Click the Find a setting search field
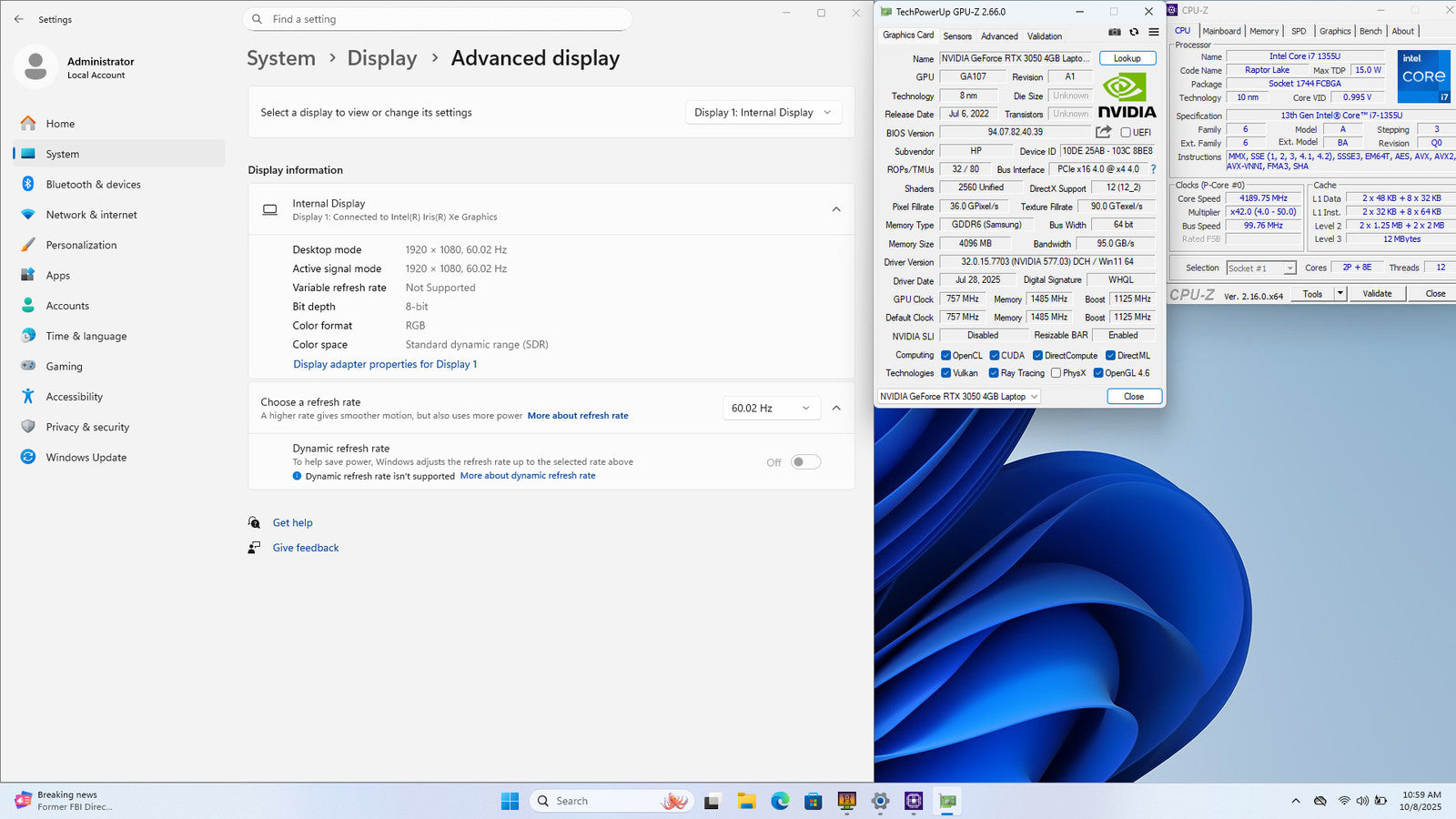 pyautogui.click(x=437, y=19)
